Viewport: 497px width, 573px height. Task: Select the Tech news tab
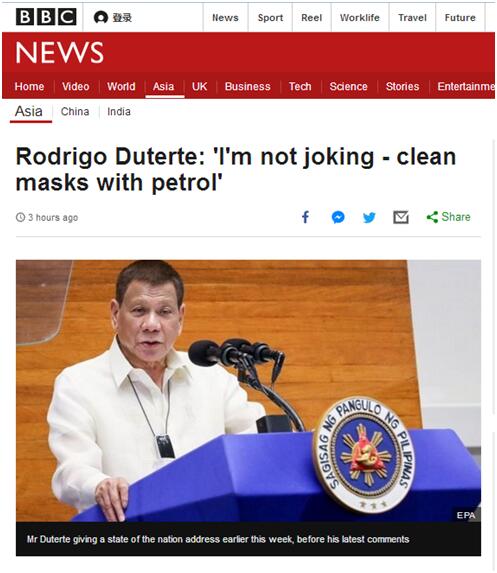pos(300,87)
